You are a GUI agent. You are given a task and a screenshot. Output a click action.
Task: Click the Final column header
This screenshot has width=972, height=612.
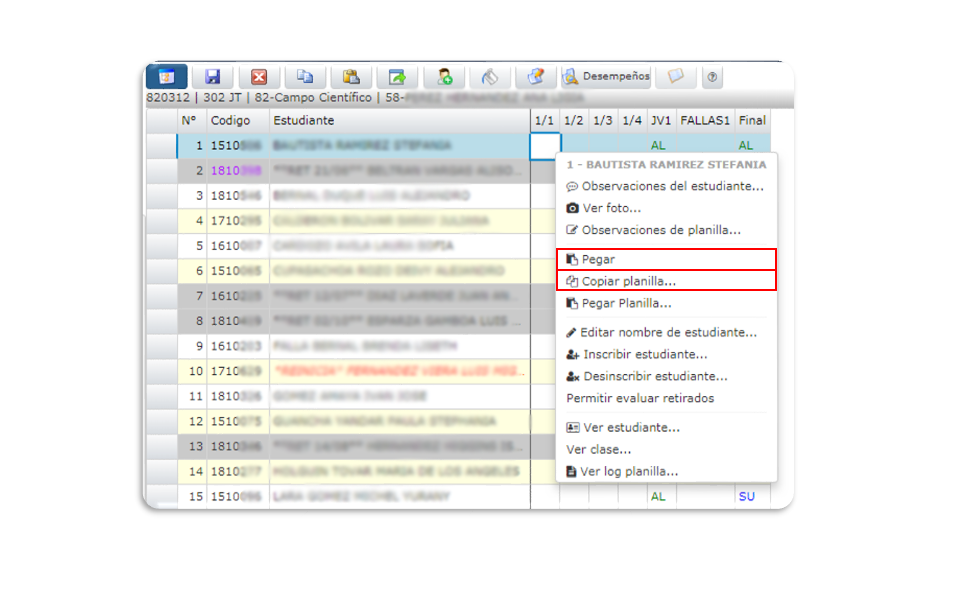(x=752, y=120)
